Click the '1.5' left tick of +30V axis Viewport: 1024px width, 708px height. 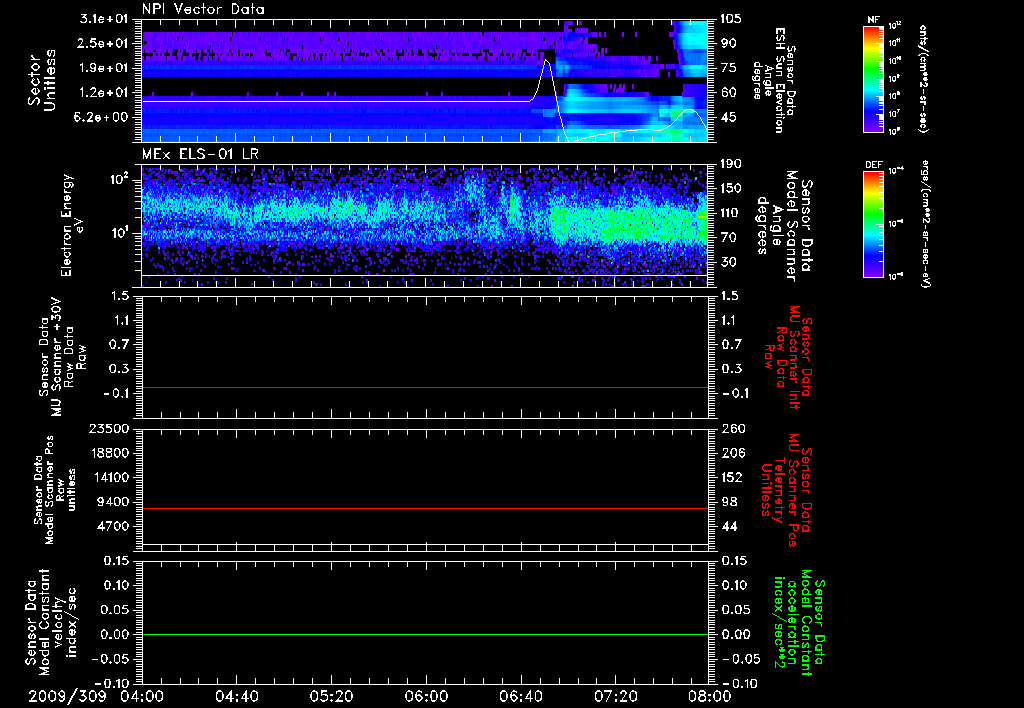(120, 296)
